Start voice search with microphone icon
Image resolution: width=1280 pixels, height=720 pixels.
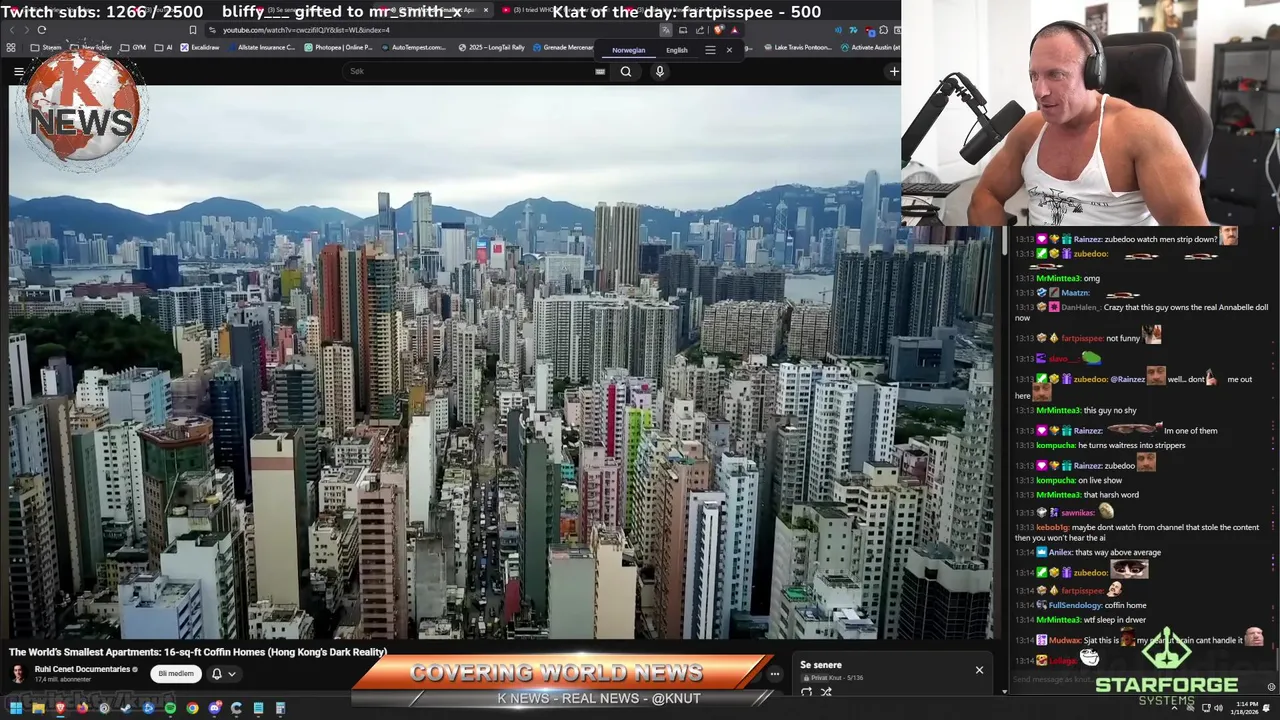[x=659, y=71]
